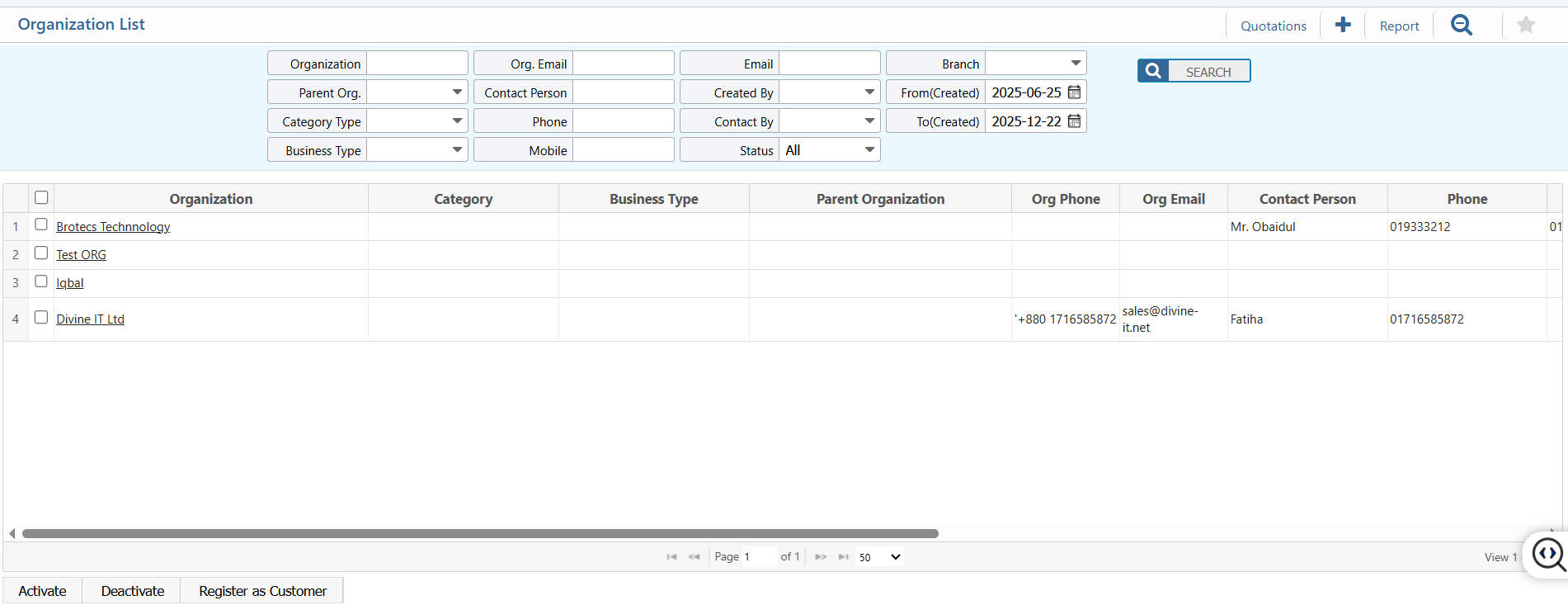Sort by Organization column header
This screenshot has width=1568, height=605.
(x=211, y=199)
